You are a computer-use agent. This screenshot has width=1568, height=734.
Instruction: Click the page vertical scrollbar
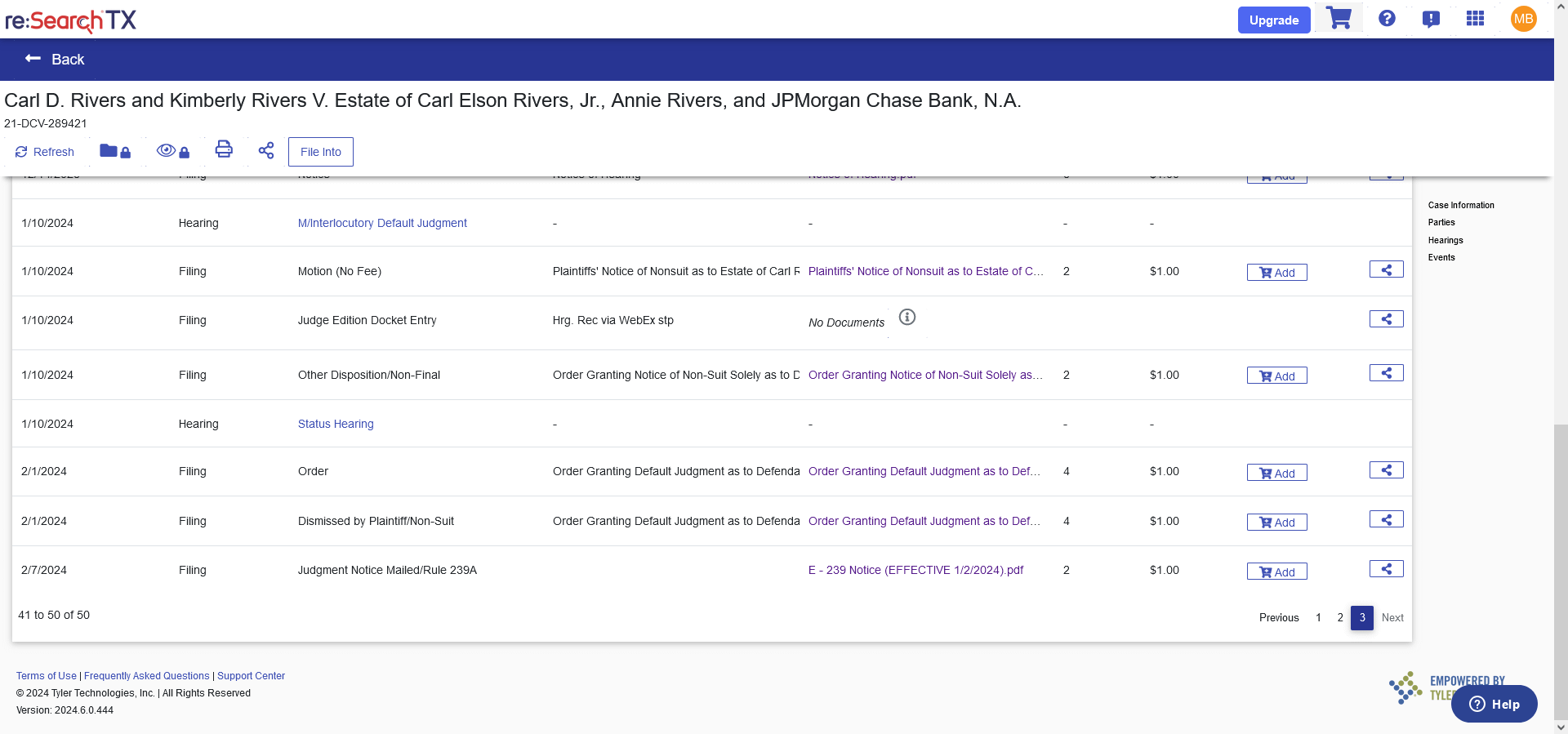point(1561,572)
